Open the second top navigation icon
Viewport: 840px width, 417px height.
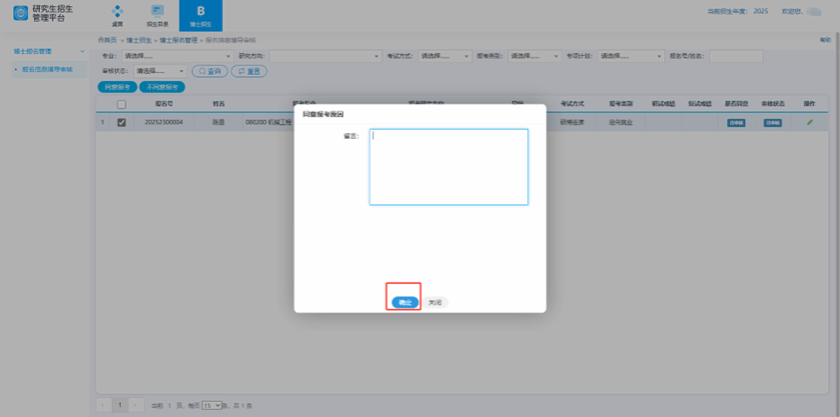point(157,14)
